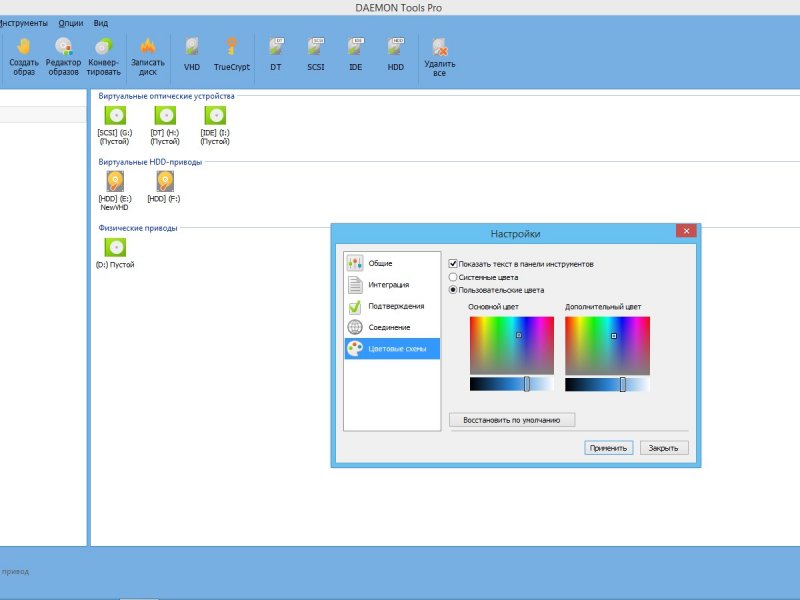Screen dimensions: 800x600
Task: Click the Основной цвет brightness slider
Action: click(512, 384)
